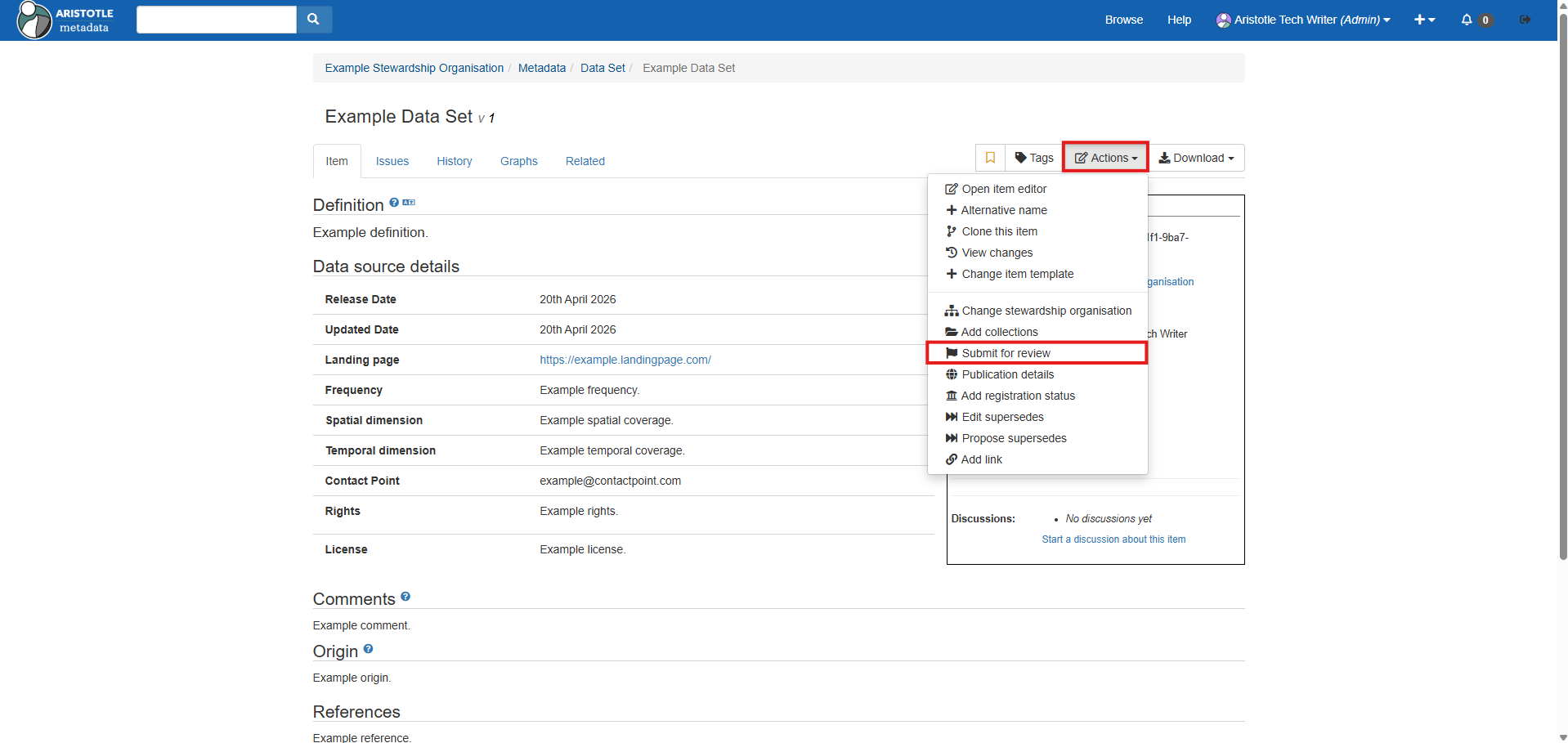Select Submit for review menu item
This screenshot has height=743, width=1568.
point(1006,353)
